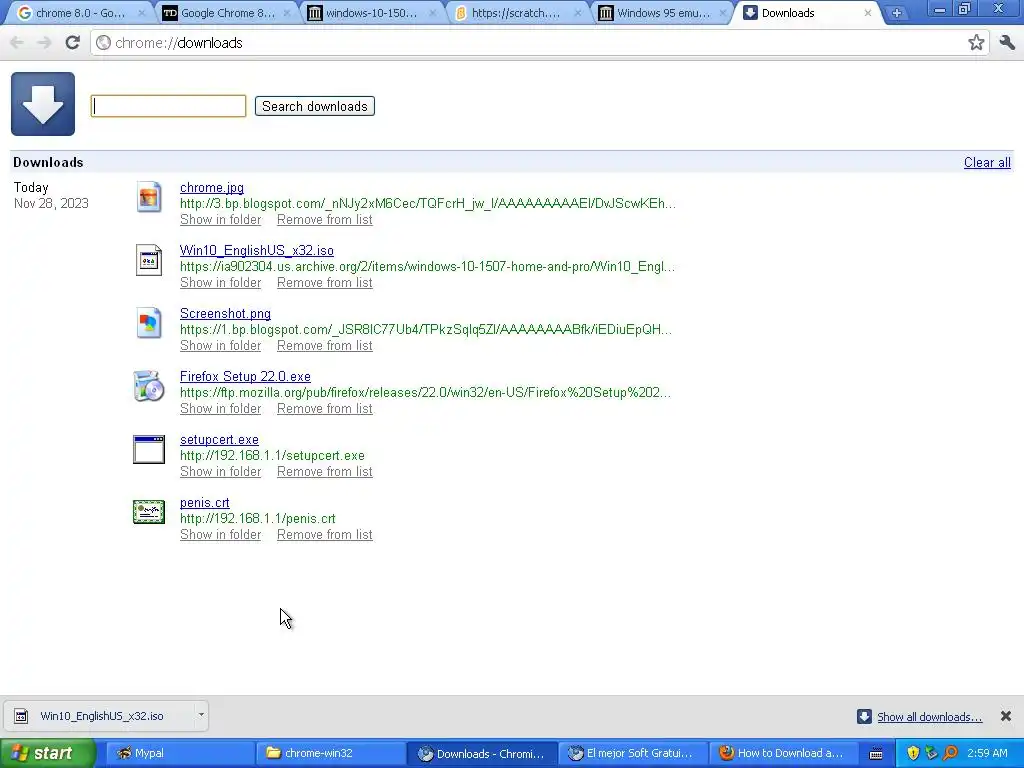Image resolution: width=1024 pixels, height=768 pixels.
Task: Go back with the back arrow
Action: pos(17,42)
